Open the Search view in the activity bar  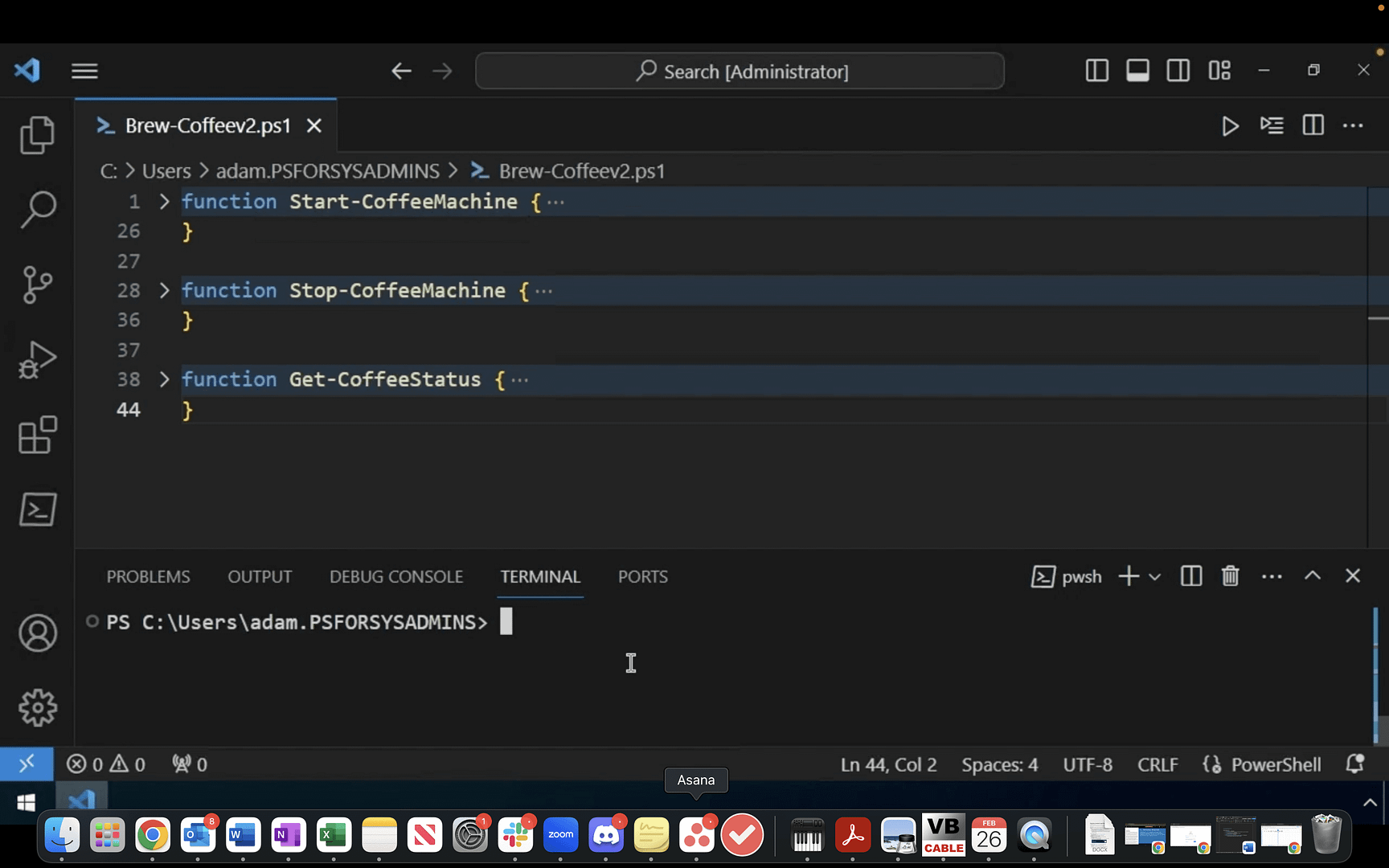(37, 209)
